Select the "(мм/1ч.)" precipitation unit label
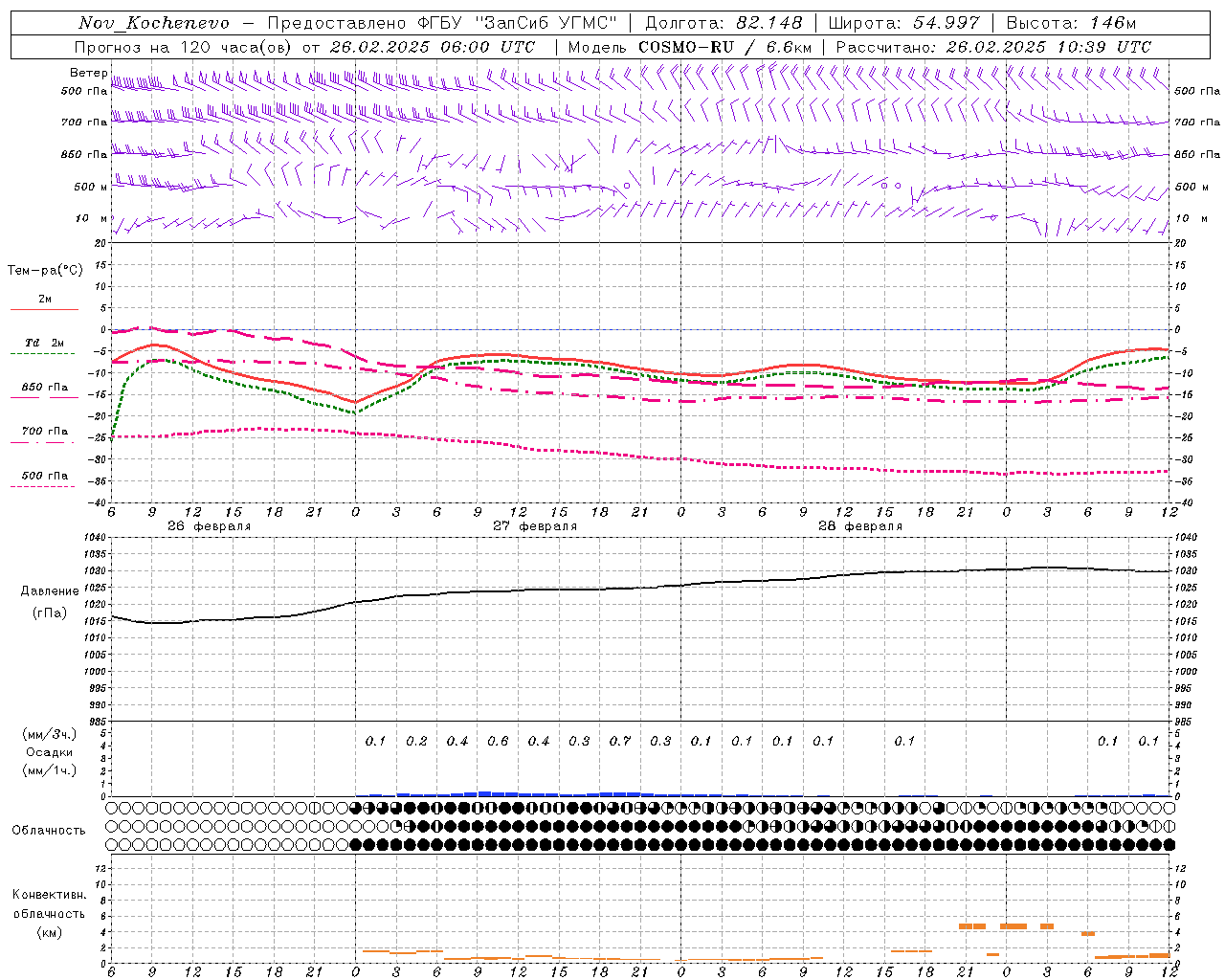 (x=50, y=770)
